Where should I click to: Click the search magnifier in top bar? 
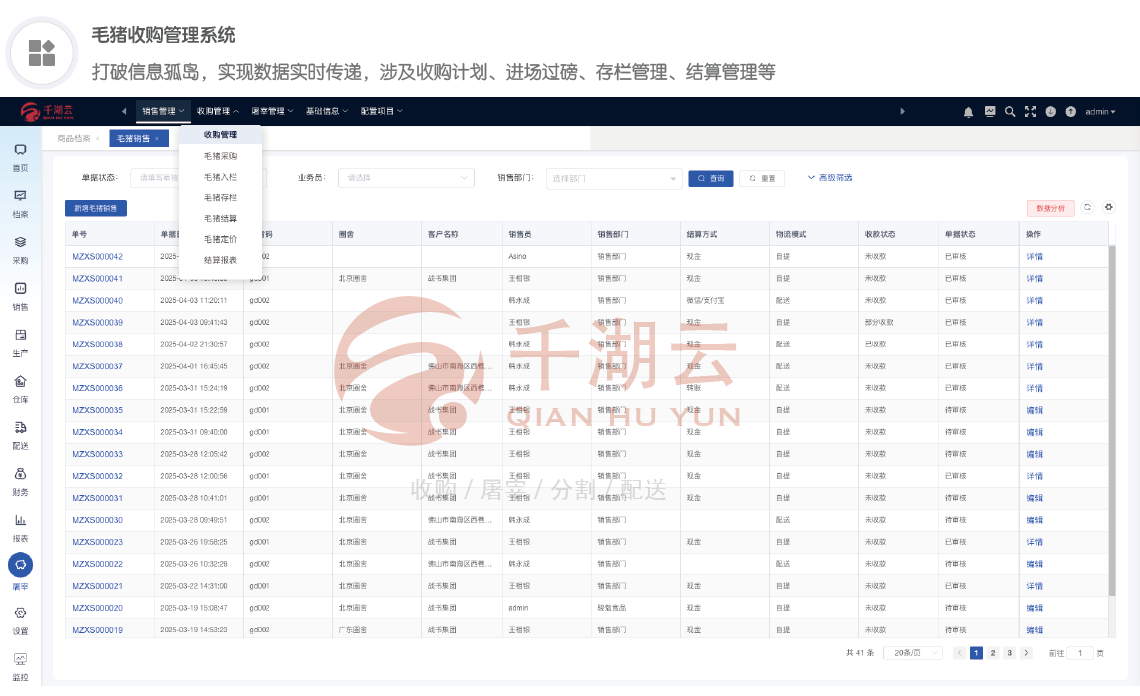[1010, 112]
